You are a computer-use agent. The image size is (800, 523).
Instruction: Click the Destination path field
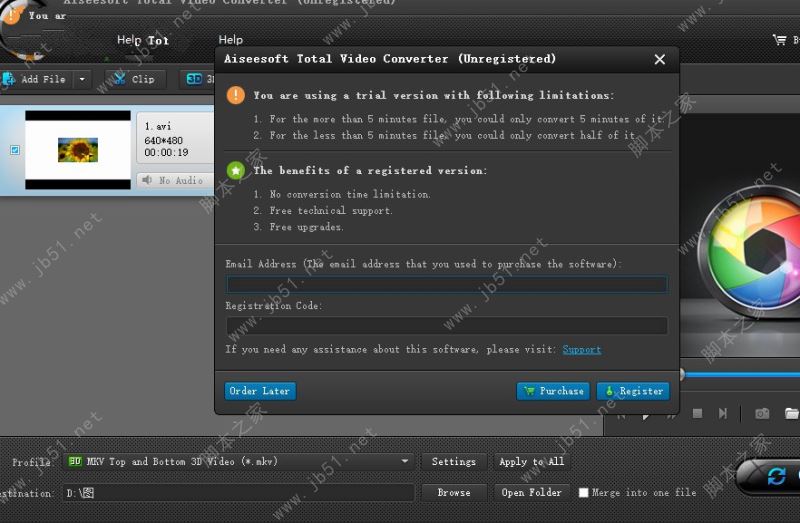238,493
